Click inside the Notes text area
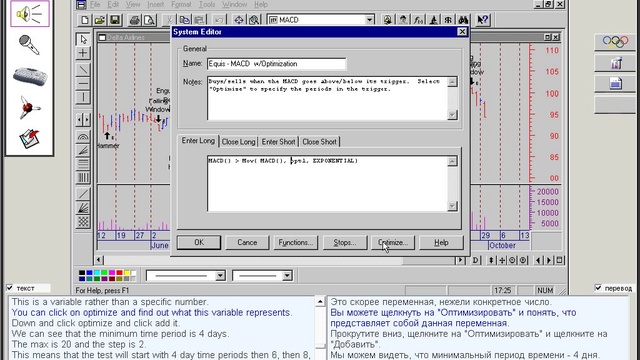The image size is (640, 360). [x=327, y=98]
